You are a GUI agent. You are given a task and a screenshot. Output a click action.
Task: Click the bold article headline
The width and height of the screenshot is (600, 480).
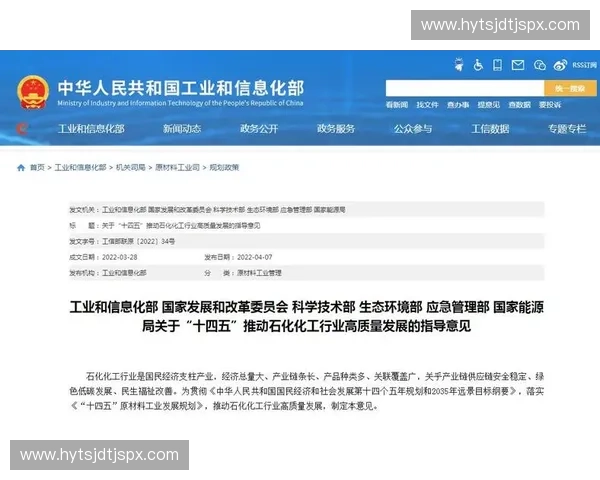(x=307, y=317)
